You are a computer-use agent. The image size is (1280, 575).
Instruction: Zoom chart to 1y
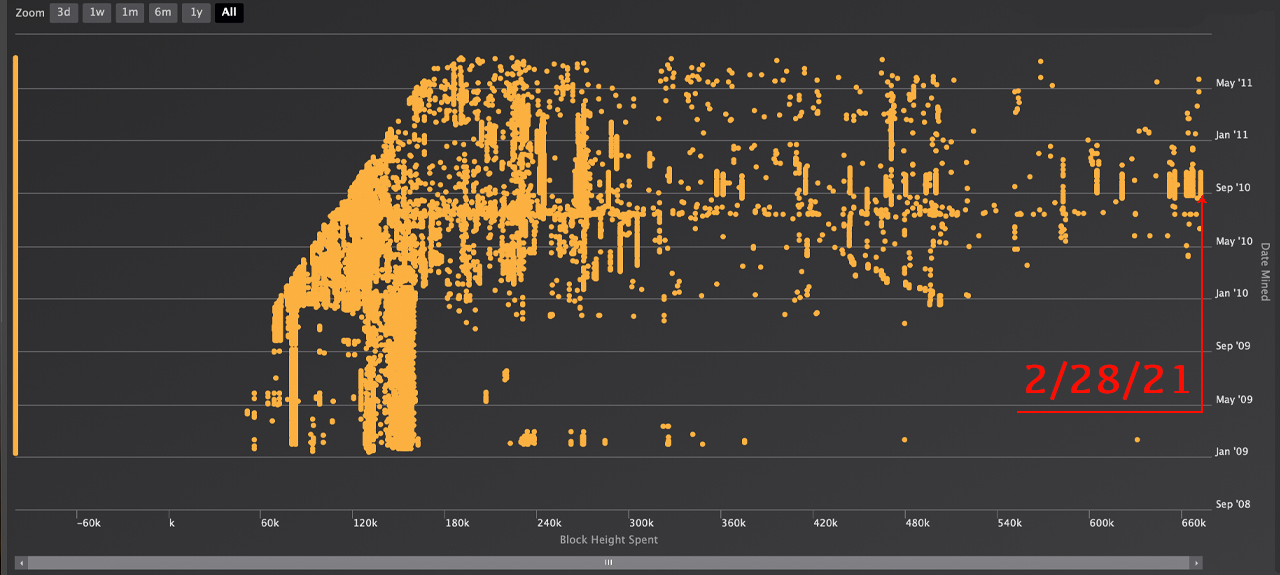click(x=196, y=13)
